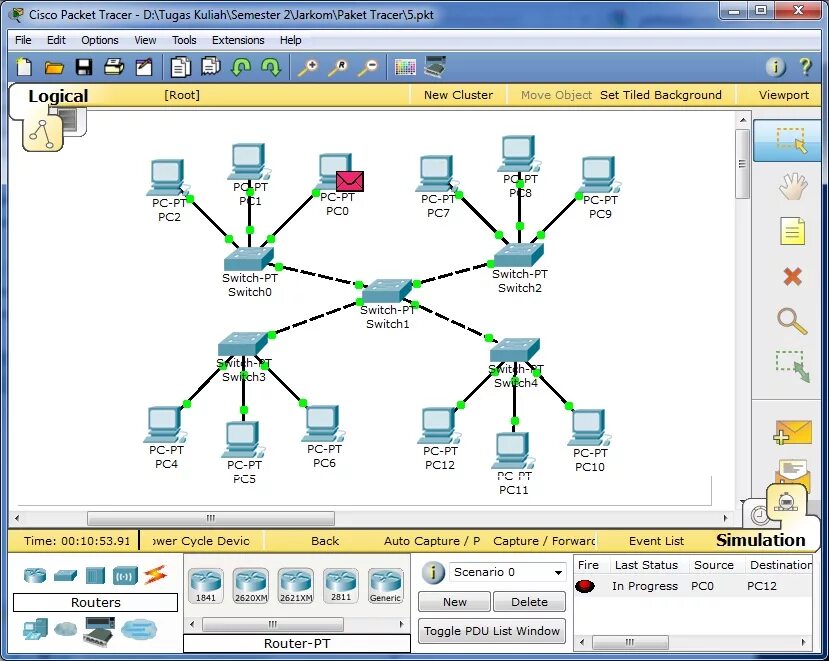Image resolution: width=829 pixels, height=661 pixels.
Task: Click Toggle PDU List Window button
Action: tap(492, 631)
